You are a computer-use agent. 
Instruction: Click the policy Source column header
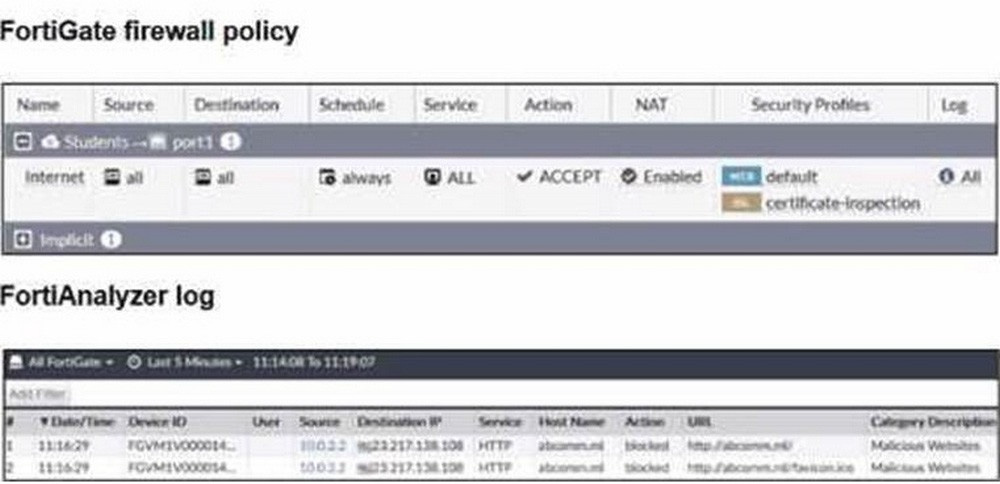[128, 105]
